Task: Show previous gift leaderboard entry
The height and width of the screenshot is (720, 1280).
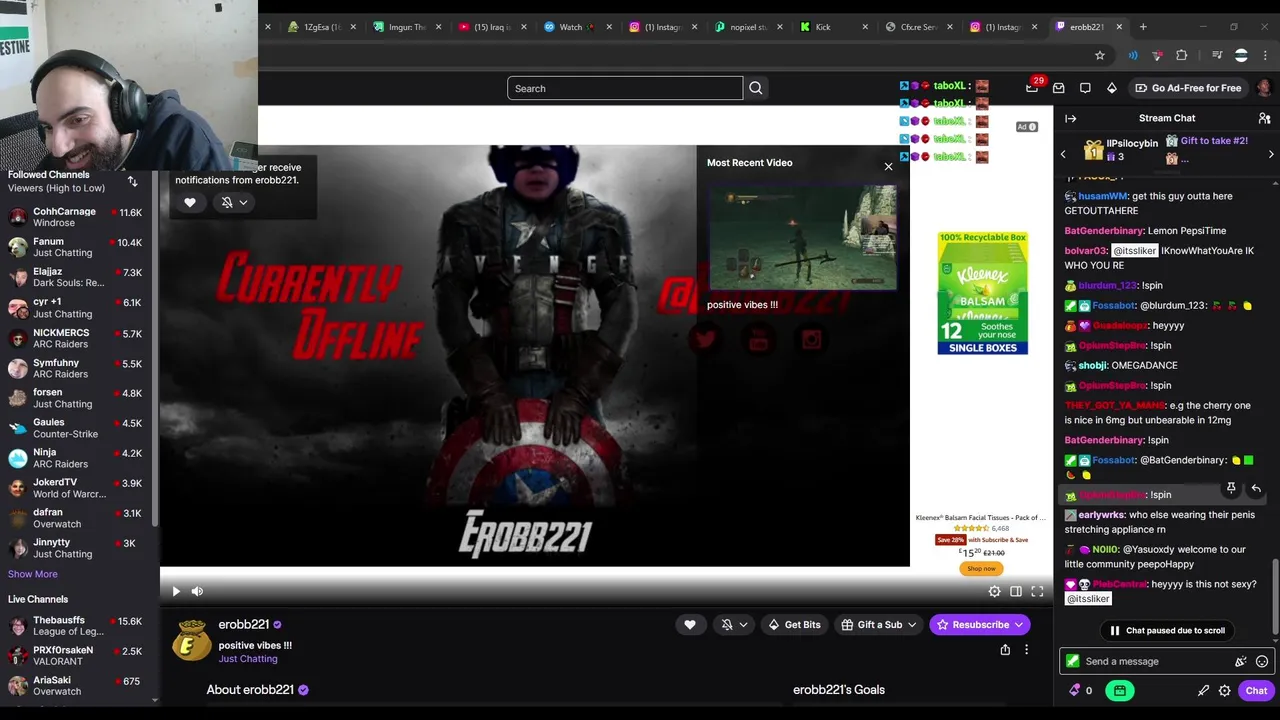Action: (1063, 154)
